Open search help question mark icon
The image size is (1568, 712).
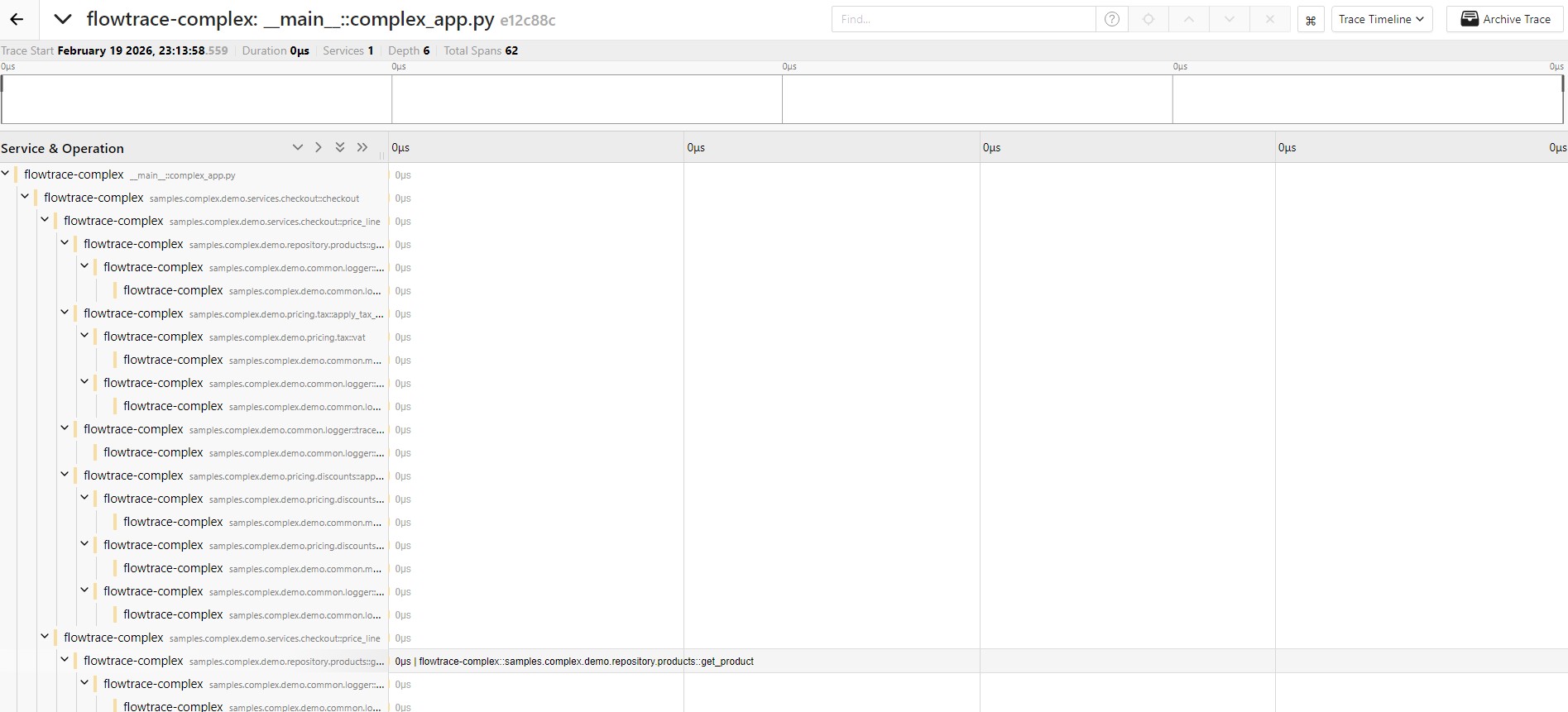(1112, 19)
